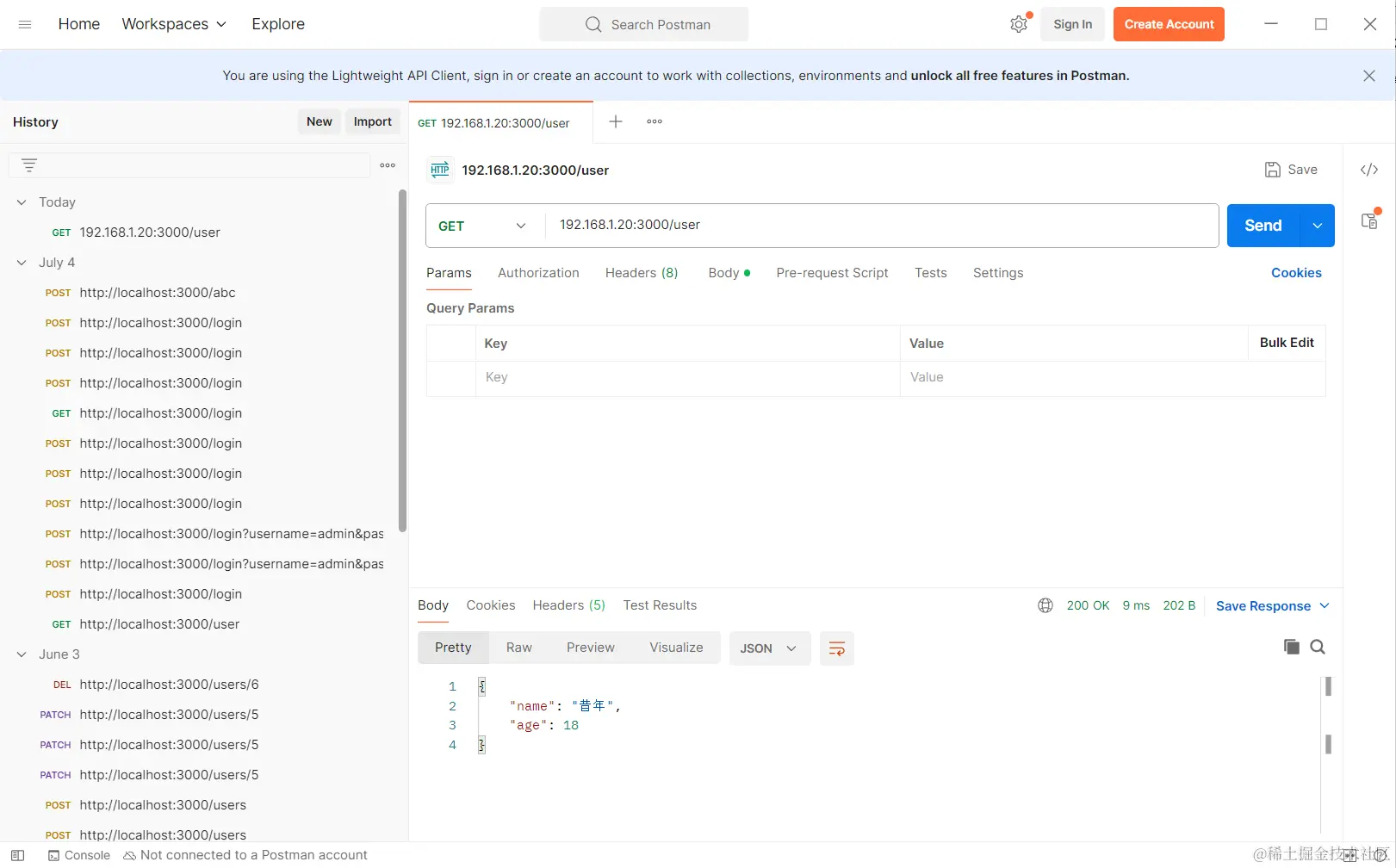Go to Home
Screen dimensions: 1396x868
[x=79, y=24]
